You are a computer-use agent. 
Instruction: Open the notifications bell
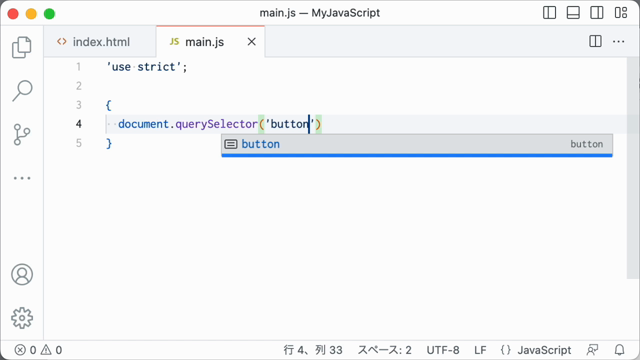point(619,350)
